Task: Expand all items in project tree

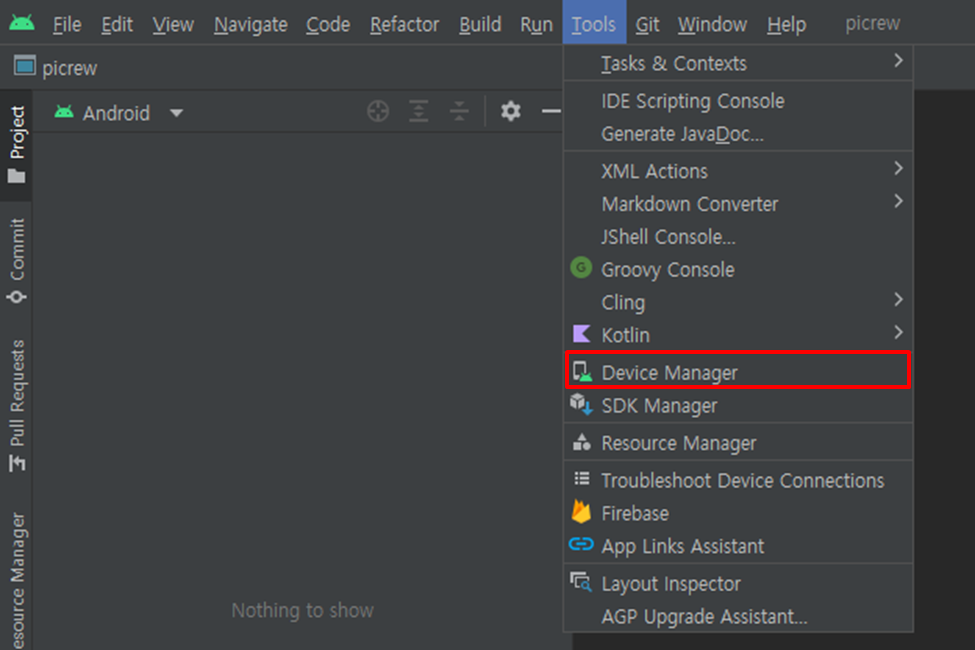Action: (x=418, y=111)
